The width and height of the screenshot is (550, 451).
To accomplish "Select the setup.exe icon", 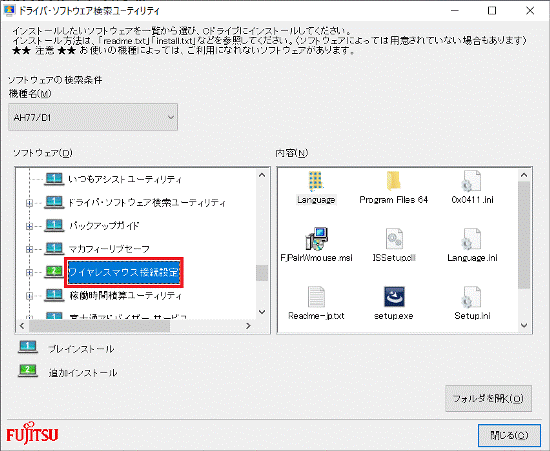I will click(x=394, y=297).
